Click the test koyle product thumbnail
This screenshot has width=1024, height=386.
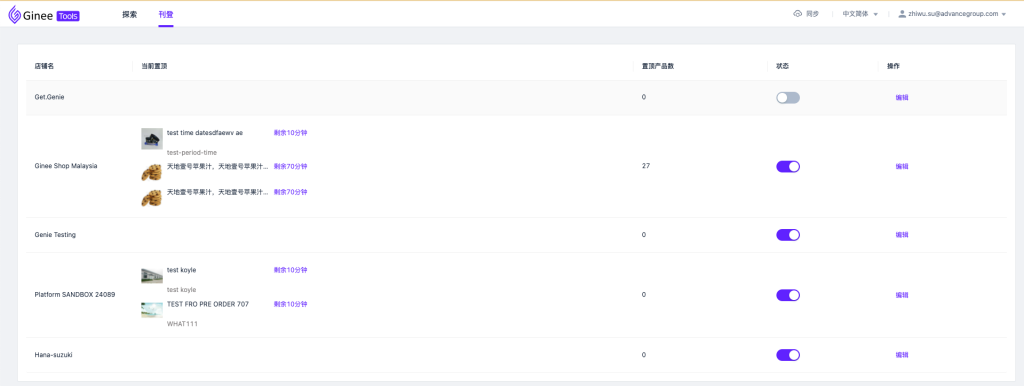pyautogui.click(x=152, y=275)
